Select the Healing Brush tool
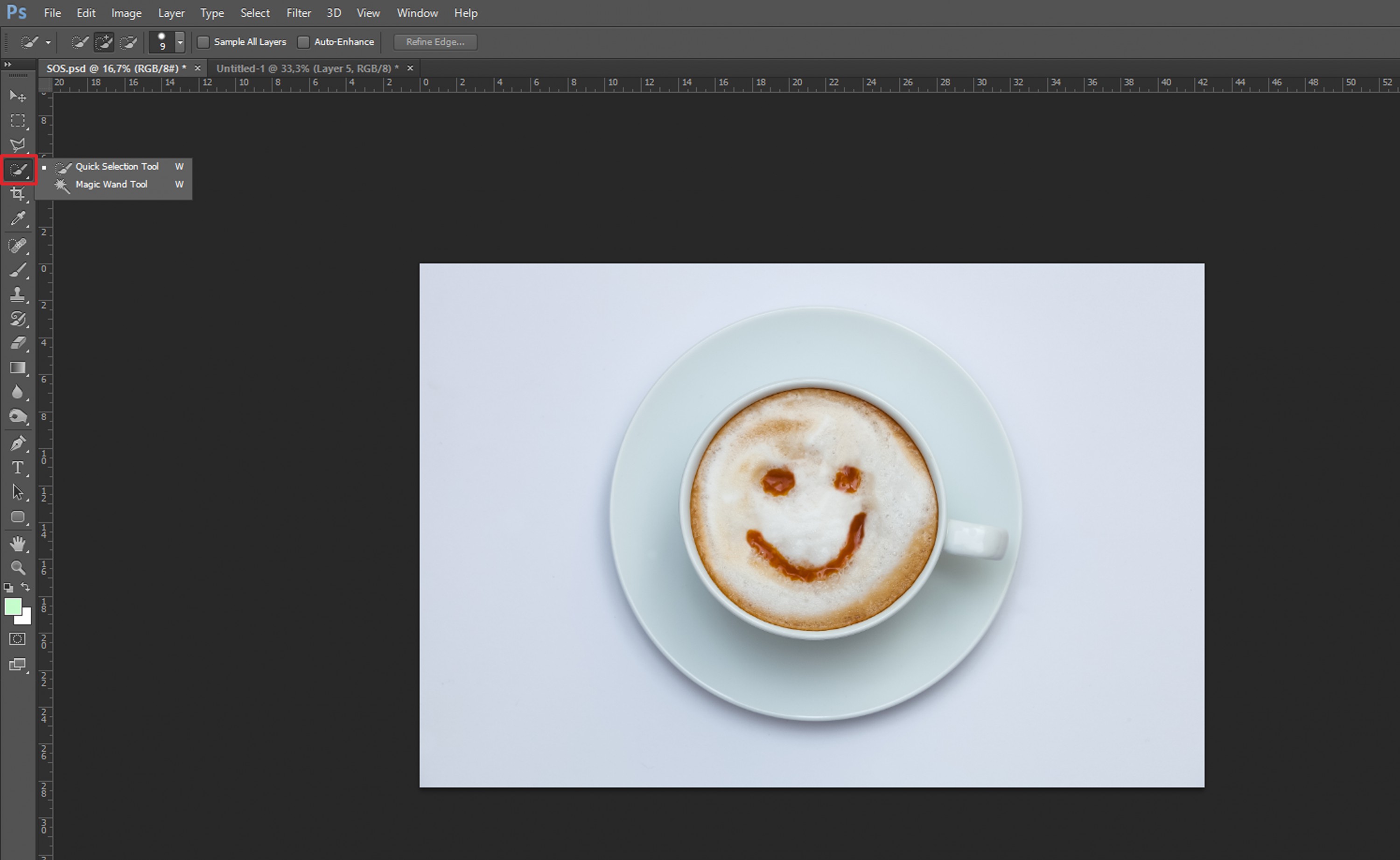The height and width of the screenshot is (860, 1400). [18, 245]
